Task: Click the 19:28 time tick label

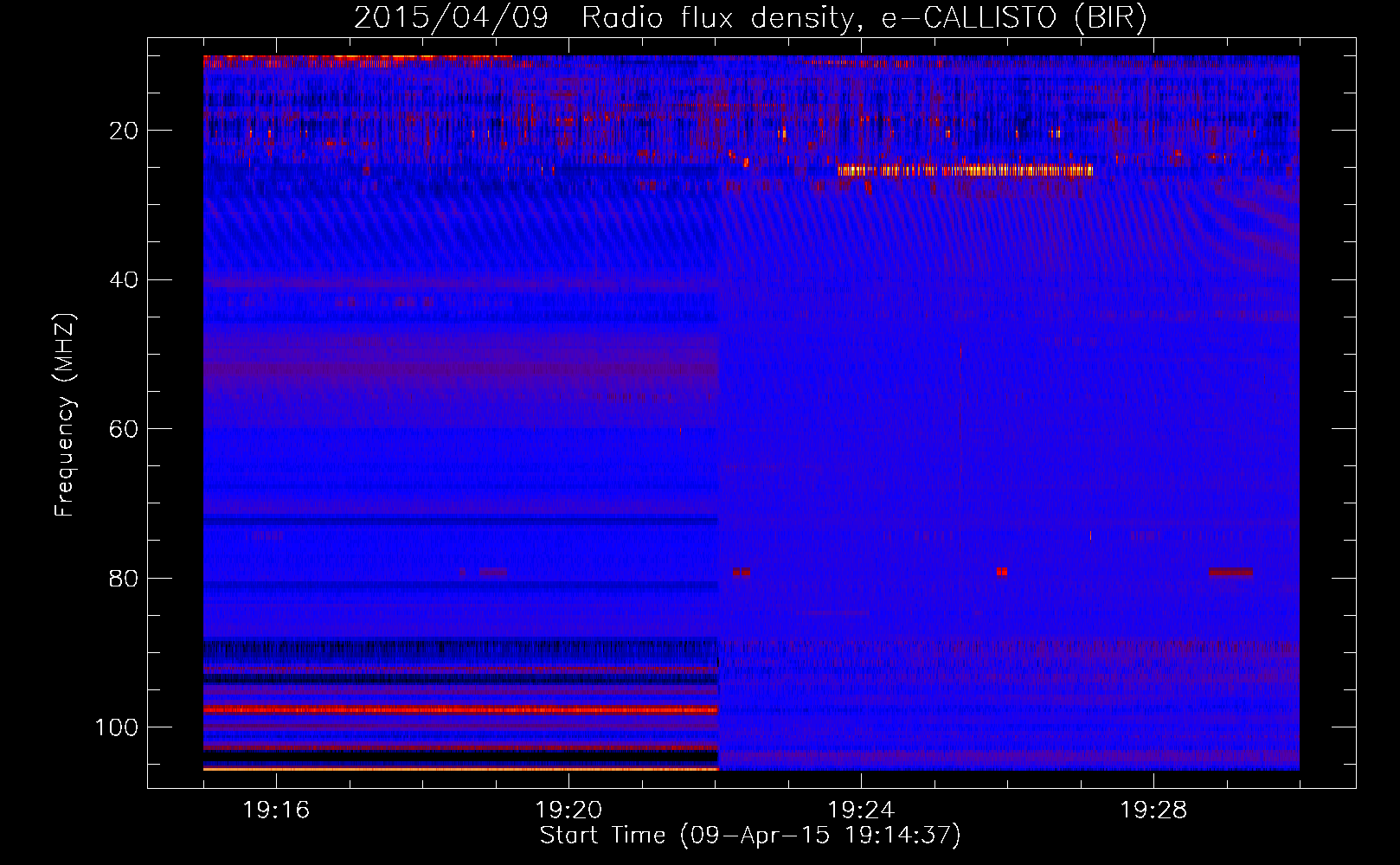Action: click(x=1153, y=811)
